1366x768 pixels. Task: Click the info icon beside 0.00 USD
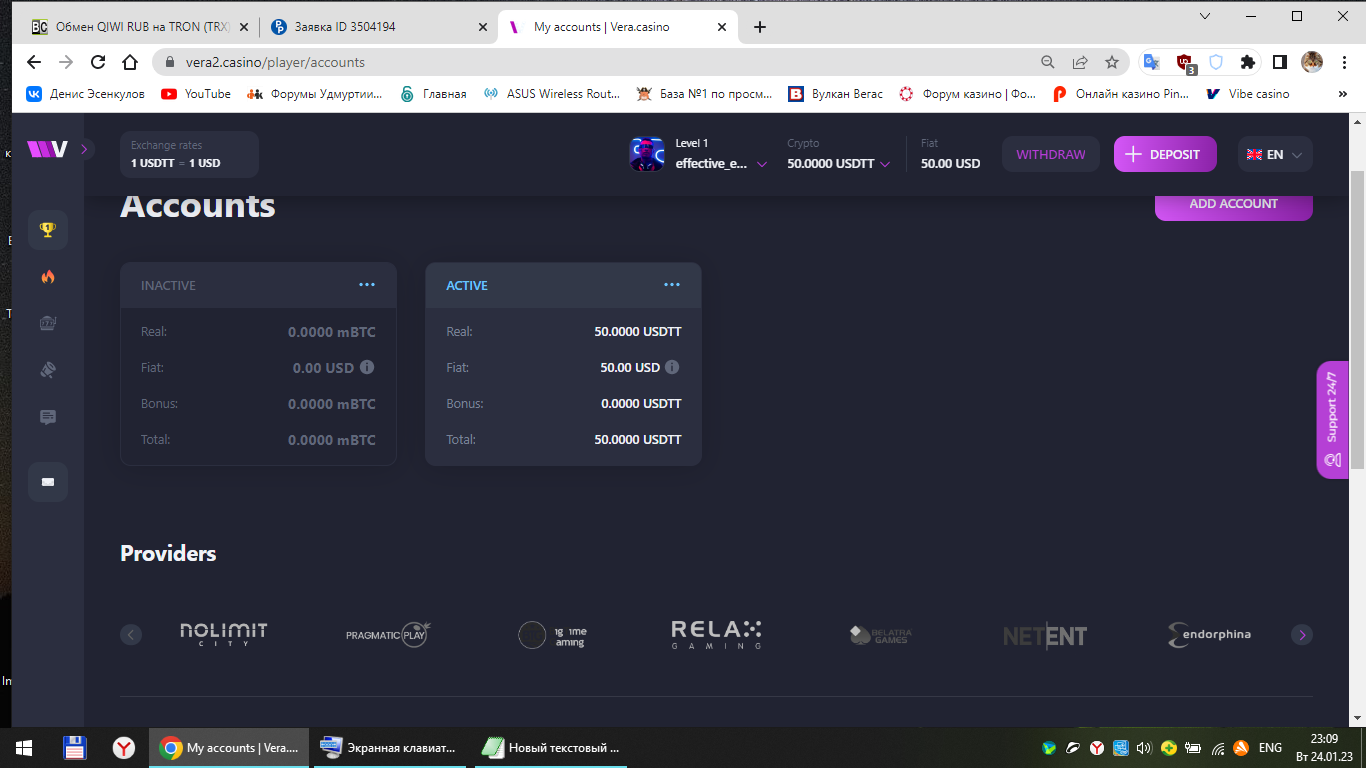coord(367,367)
